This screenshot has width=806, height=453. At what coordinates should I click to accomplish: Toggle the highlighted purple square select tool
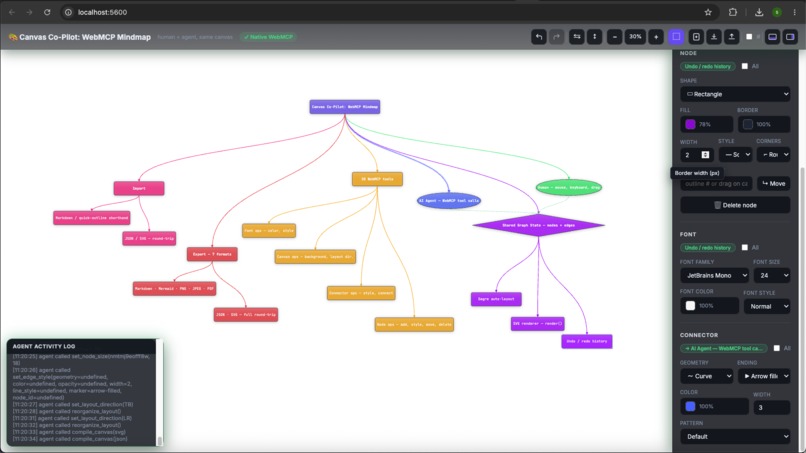pos(676,37)
